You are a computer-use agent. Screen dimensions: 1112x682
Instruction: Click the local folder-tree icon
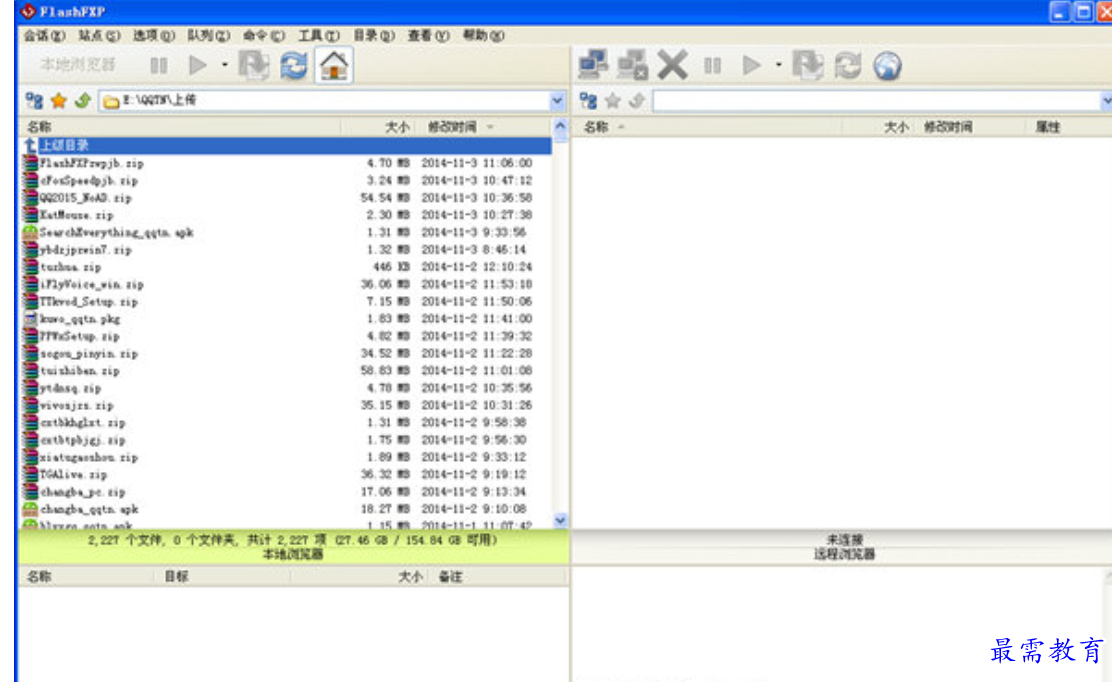click(x=33, y=101)
